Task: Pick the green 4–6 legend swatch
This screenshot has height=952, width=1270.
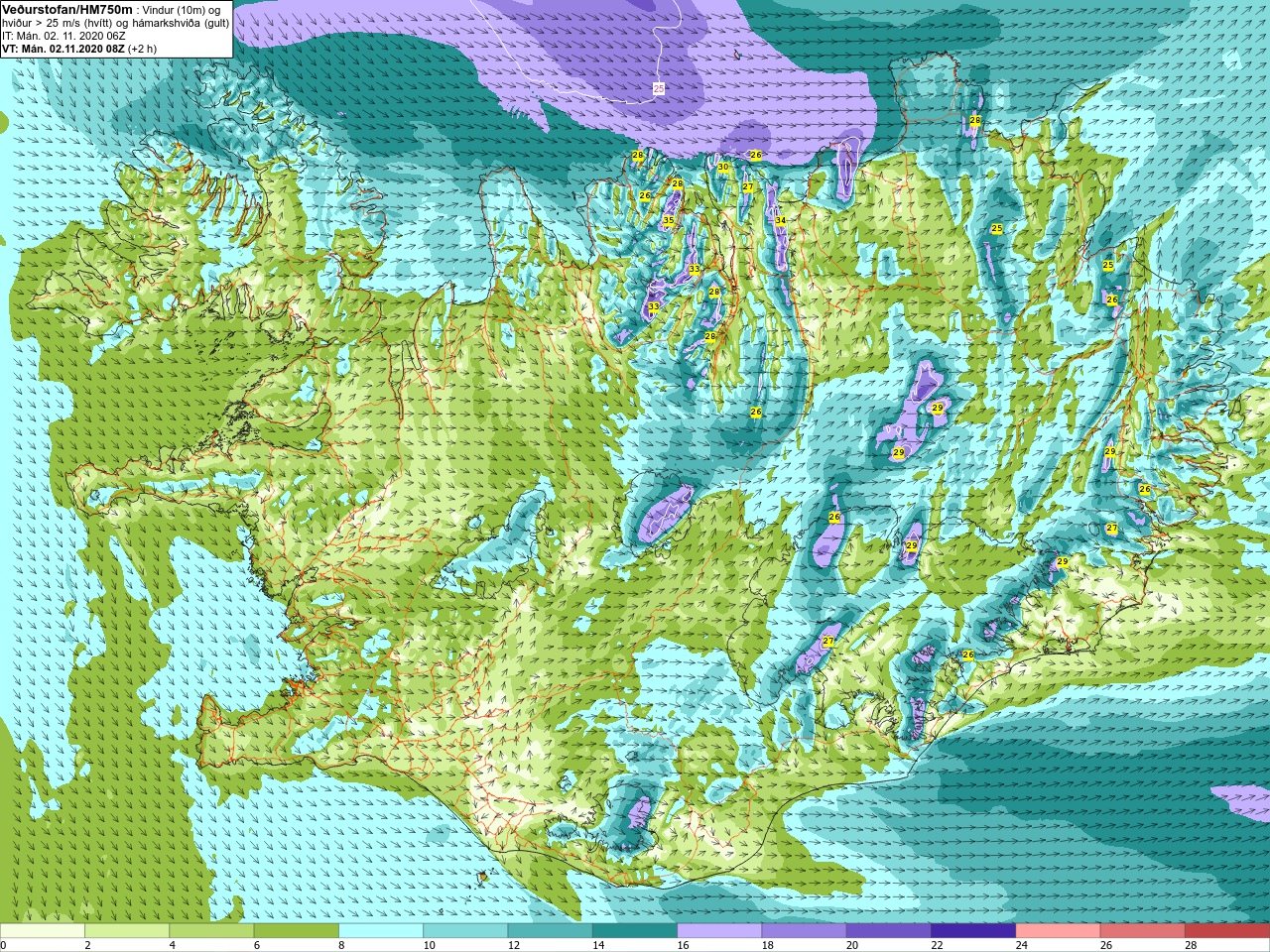Action: pos(211,930)
